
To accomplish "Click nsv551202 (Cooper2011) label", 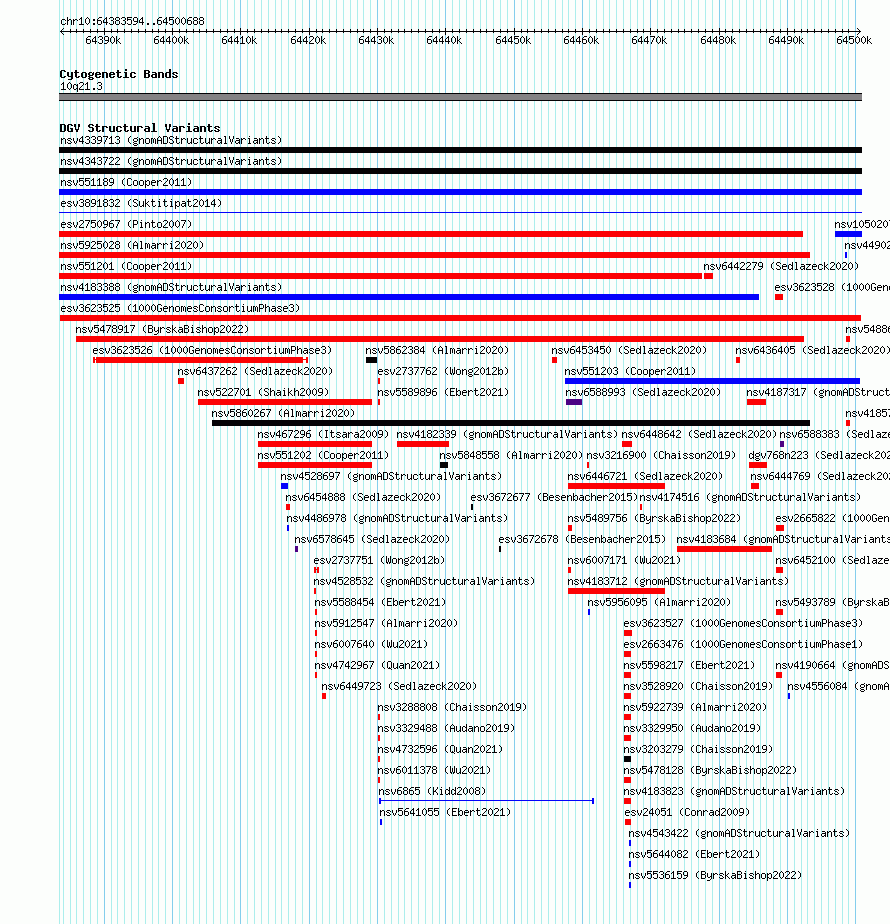I will coord(323,456).
